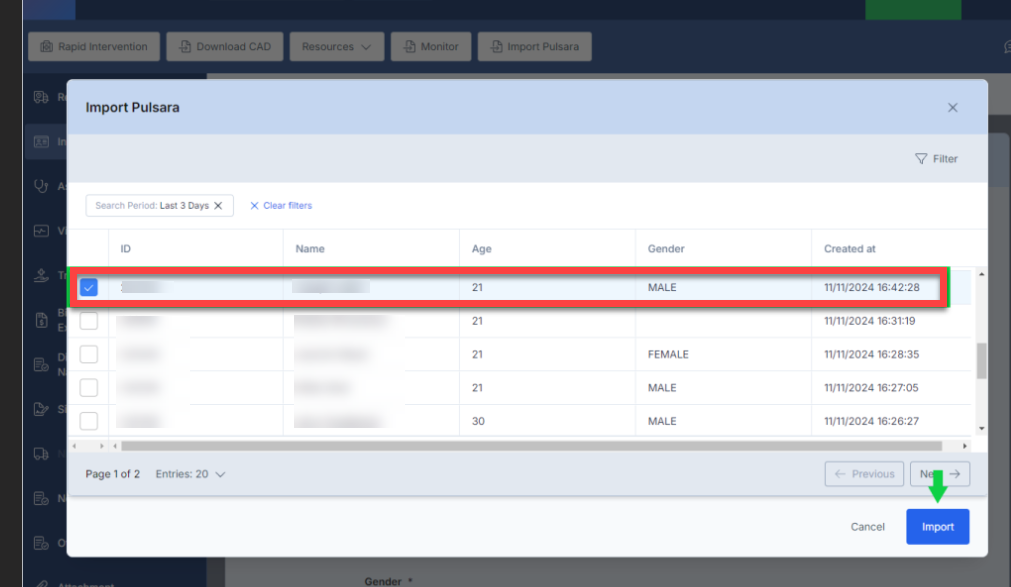Click the Download CAD toolbar button
The image size is (1011, 587).
[x=224, y=47]
